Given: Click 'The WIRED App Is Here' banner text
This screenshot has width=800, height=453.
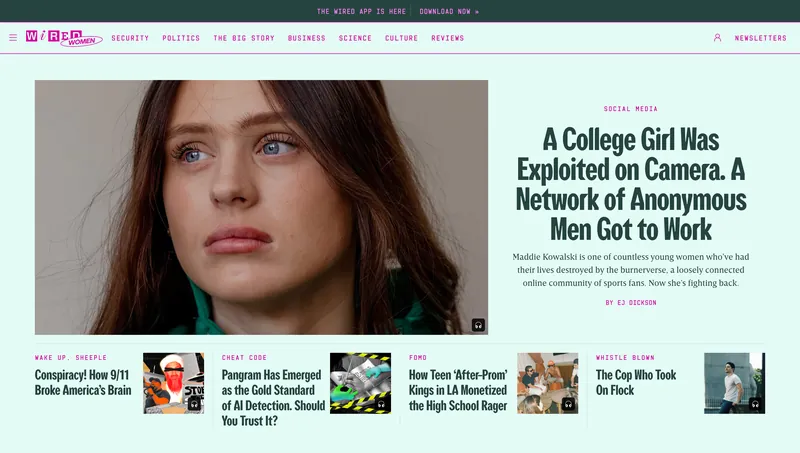Looking at the screenshot, I should (x=361, y=11).
